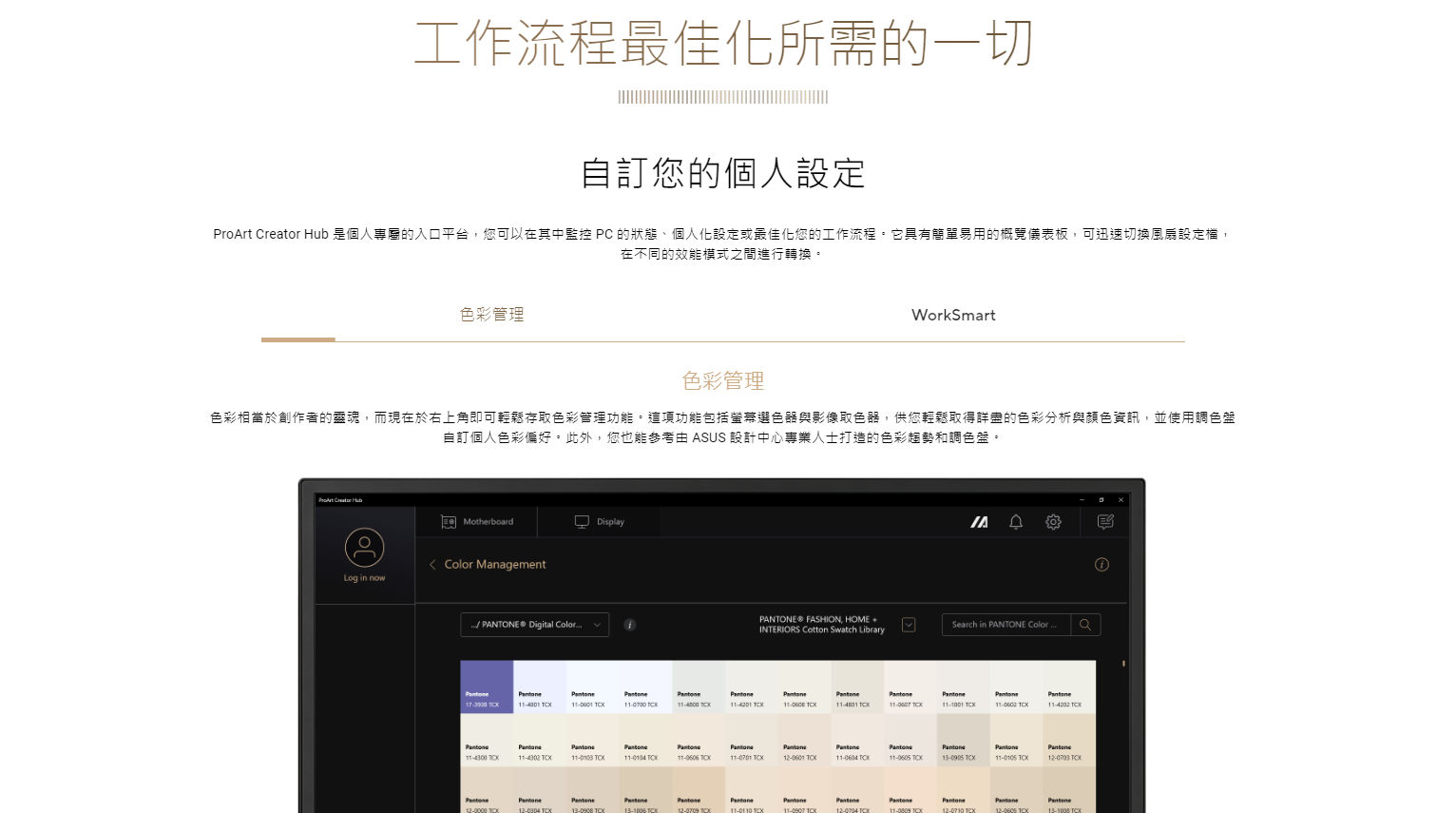Select Pantone 11-0604 TCX swatch

pos(858,741)
